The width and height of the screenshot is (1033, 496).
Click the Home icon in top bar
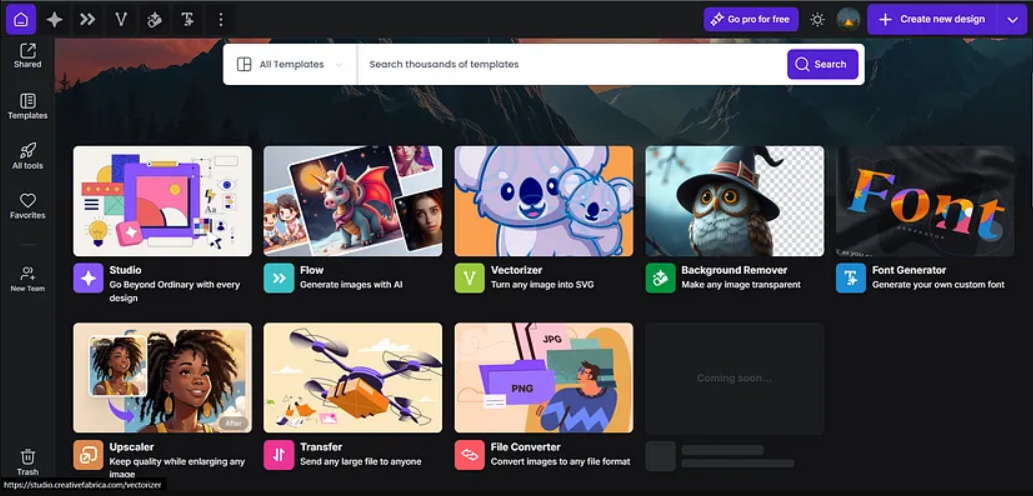[x=20, y=19]
